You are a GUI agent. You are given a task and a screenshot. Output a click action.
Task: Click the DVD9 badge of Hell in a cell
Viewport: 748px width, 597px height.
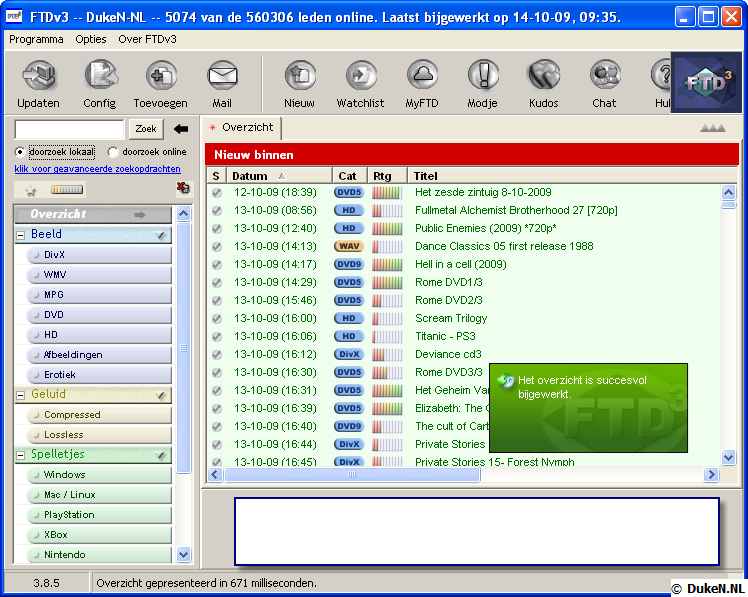(x=349, y=264)
